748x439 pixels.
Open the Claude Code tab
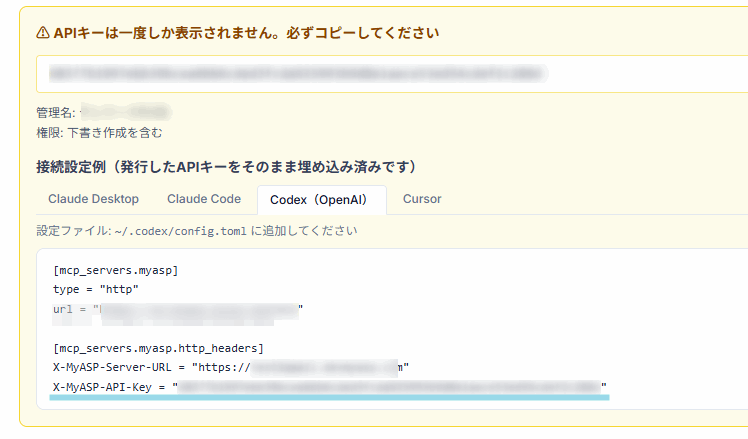pyautogui.click(x=204, y=199)
